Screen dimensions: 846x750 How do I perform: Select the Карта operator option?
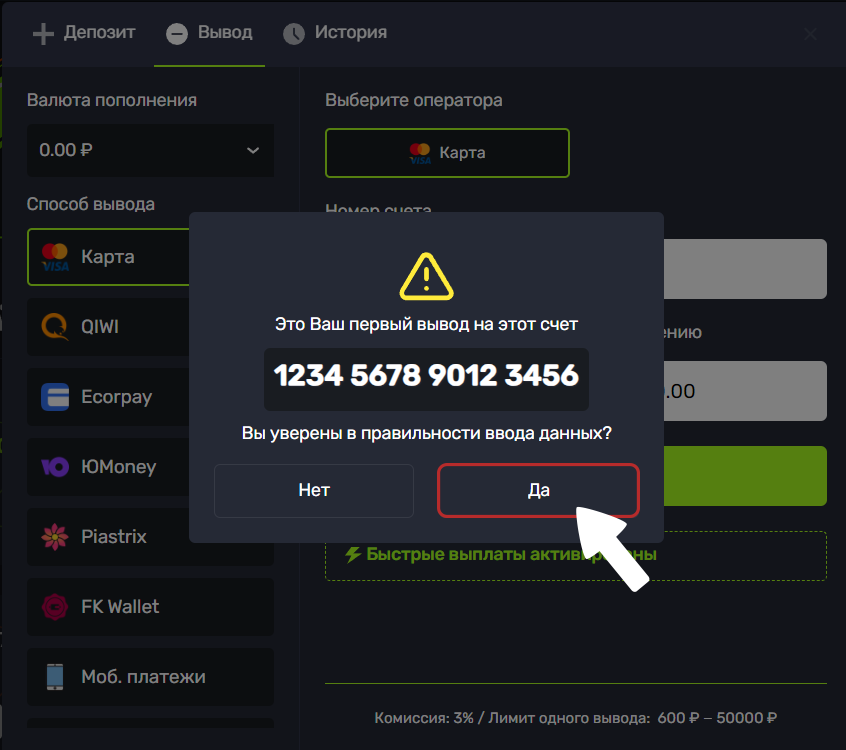tap(447, 153)
